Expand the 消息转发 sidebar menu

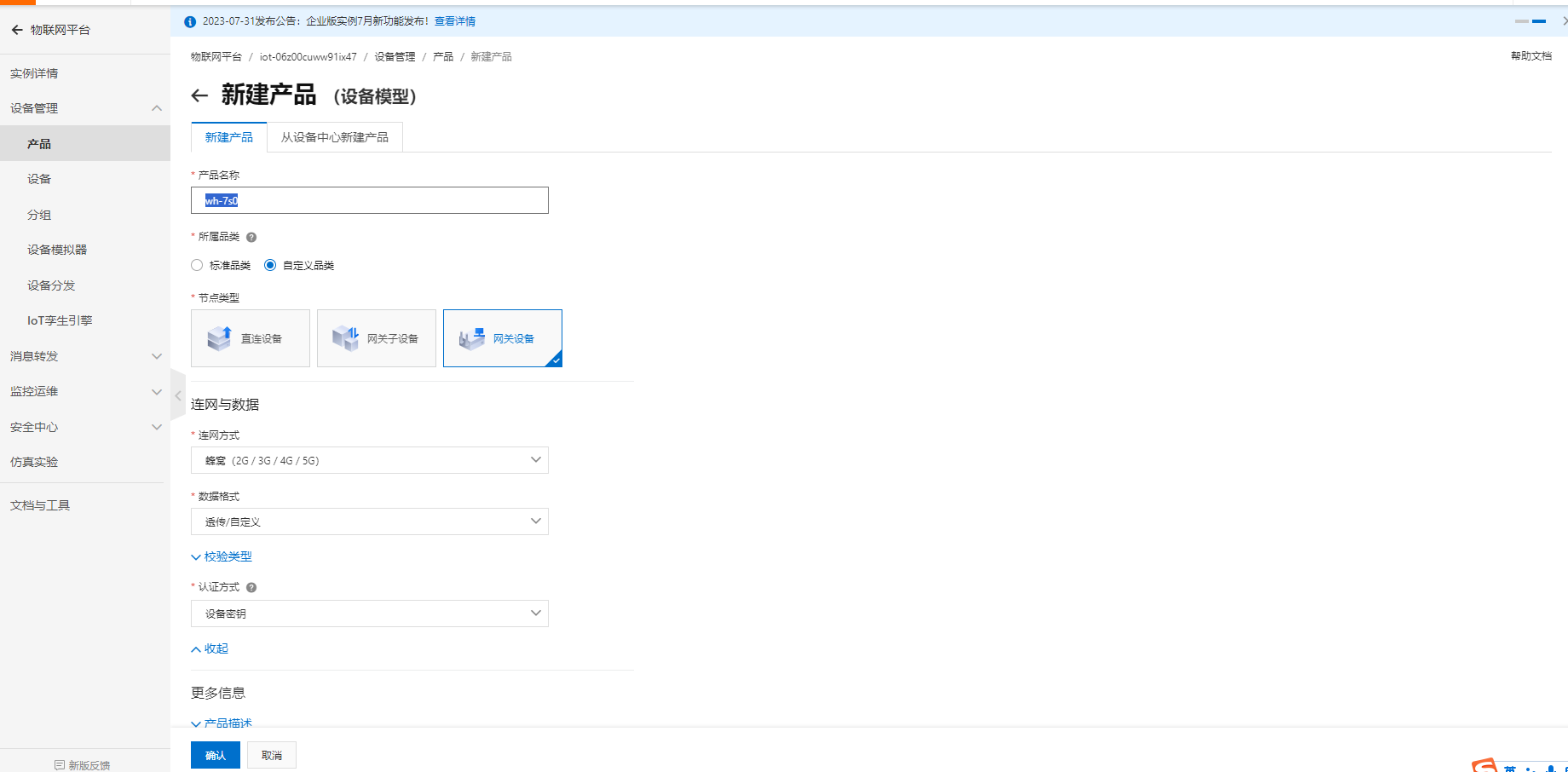click(85, 356)
